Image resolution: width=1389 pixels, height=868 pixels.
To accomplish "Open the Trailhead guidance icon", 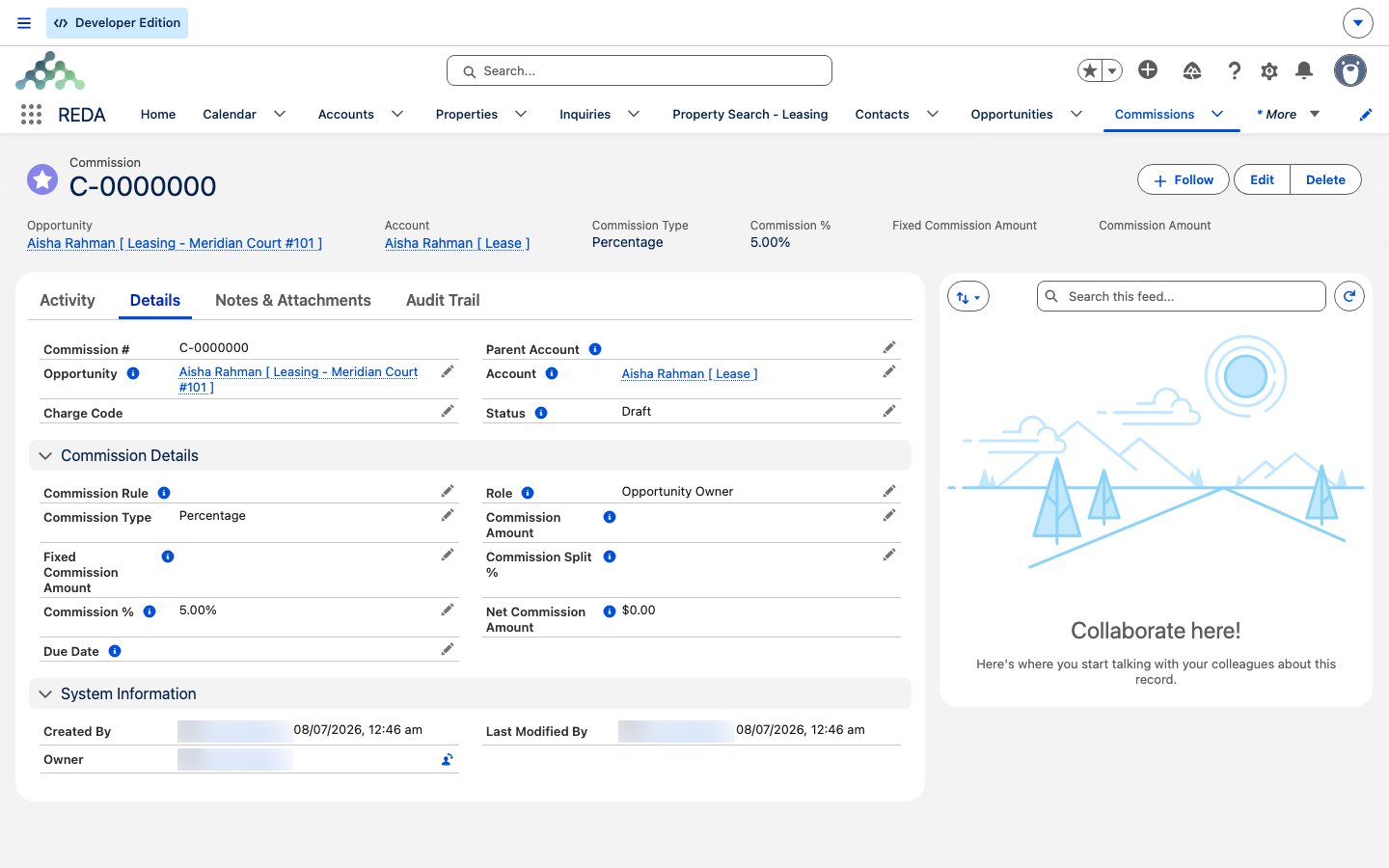I will click(1192, 70).
